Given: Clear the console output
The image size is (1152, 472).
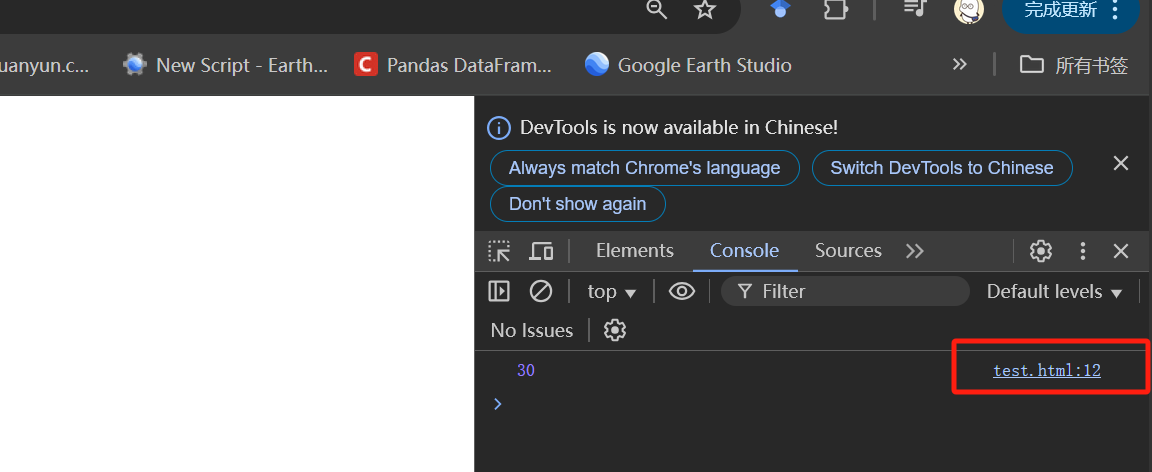Looking at the screenshot, I should coord(541,291).
